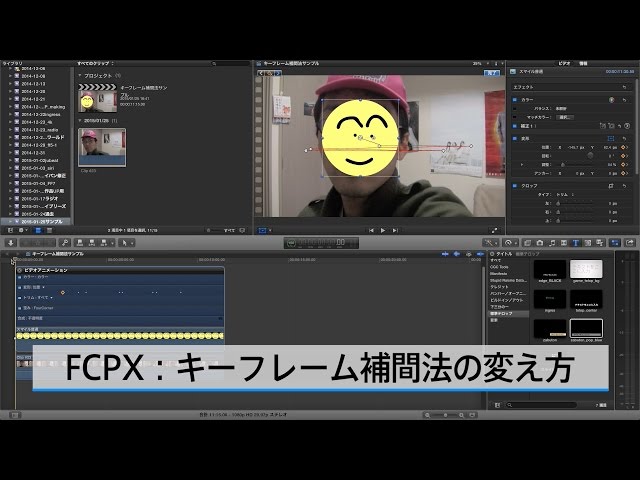Adjust the 調整 scale slider handle
The height and width of the screenshot is (480, 640).
[563, 165]
